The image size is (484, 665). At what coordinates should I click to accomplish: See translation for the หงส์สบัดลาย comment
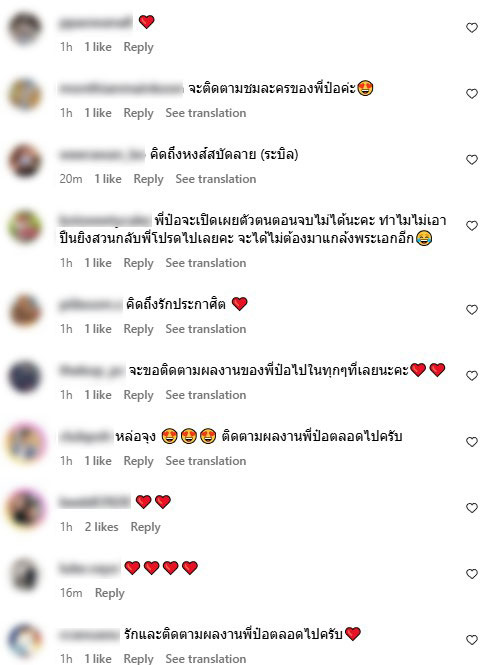[x=216, y=179]
